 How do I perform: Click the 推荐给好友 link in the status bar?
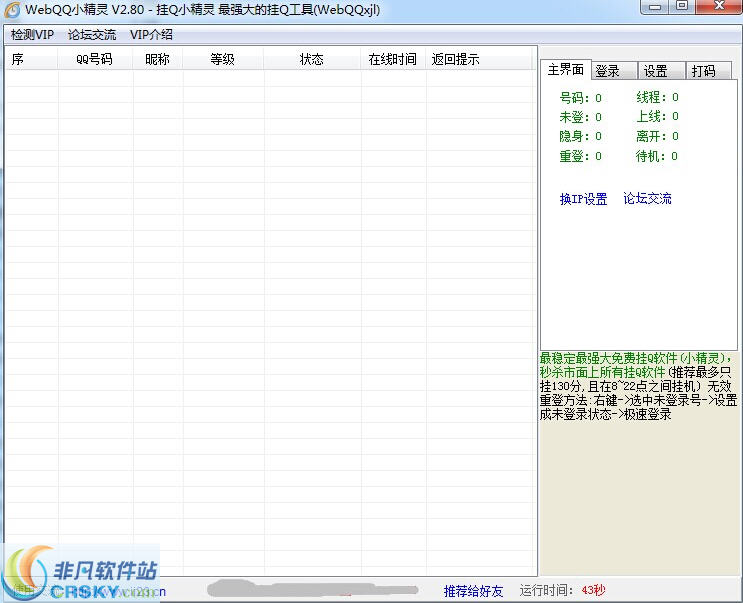473,591
